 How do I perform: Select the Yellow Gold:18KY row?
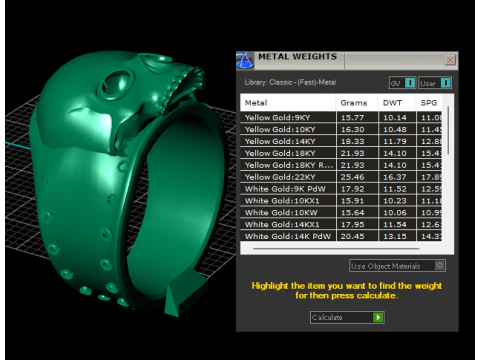click(341, 153)
